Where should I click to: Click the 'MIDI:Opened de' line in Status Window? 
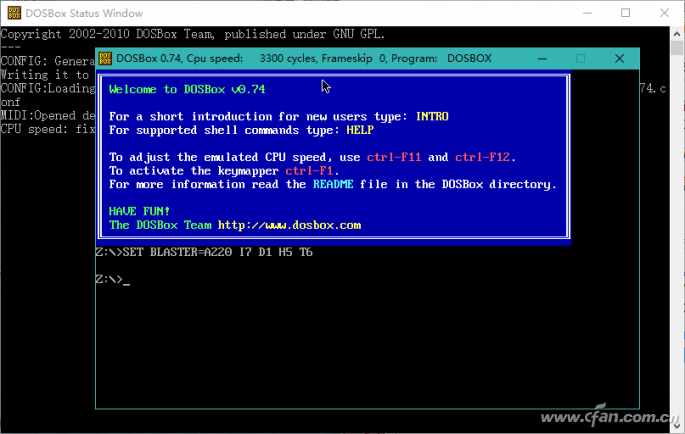coord(48,115)
